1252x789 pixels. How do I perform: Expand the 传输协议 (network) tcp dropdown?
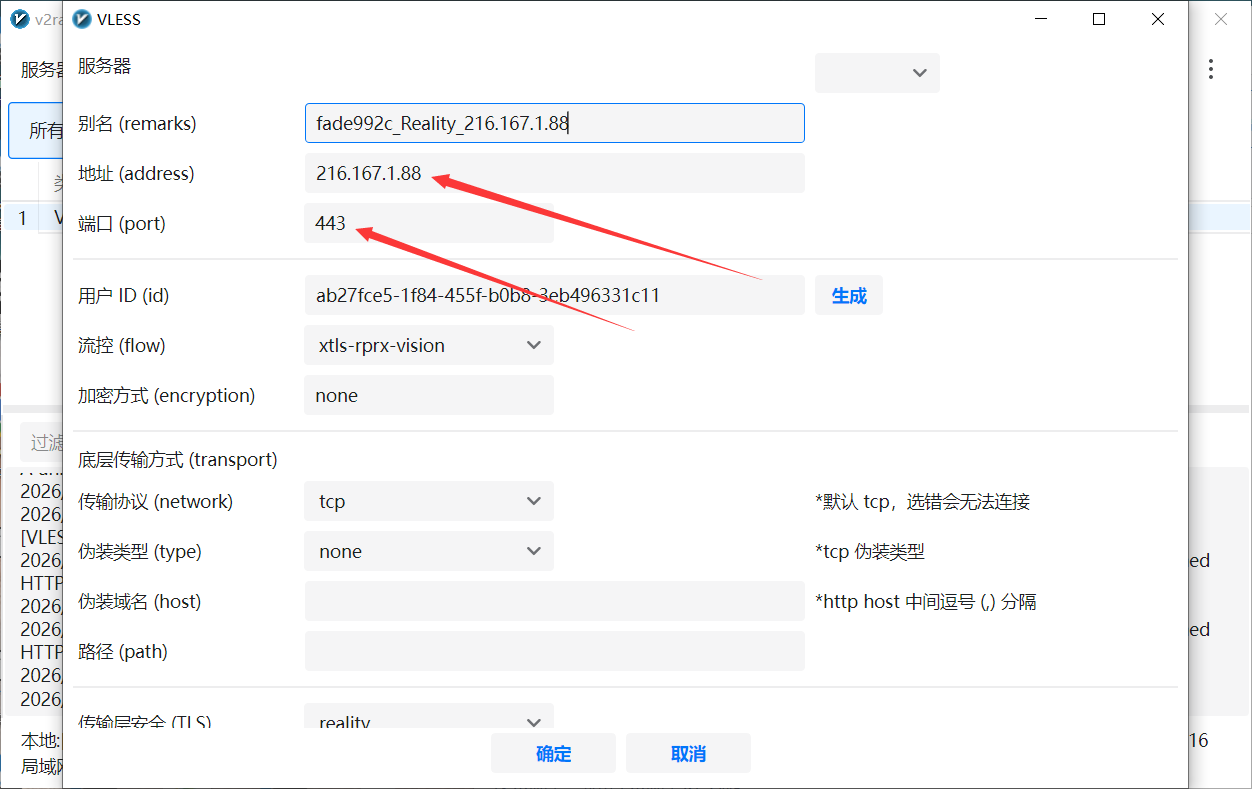429,501
